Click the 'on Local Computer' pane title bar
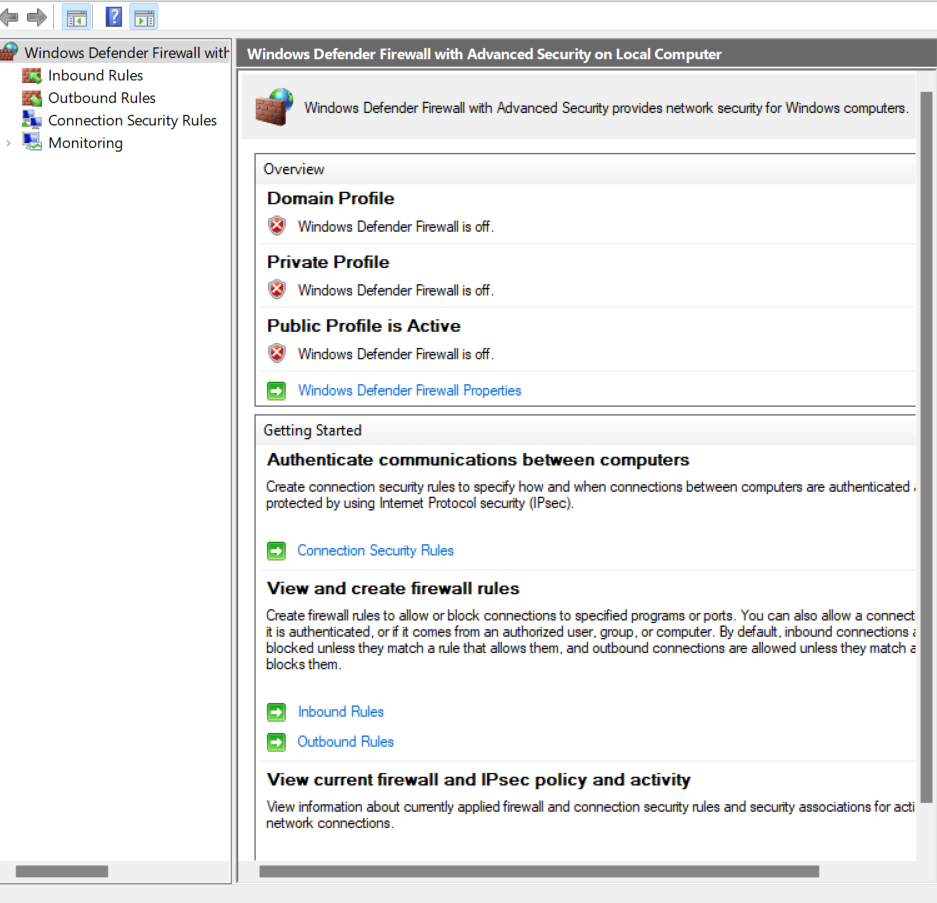This screenshot has width=937, height=903. (x=587, y=54)
